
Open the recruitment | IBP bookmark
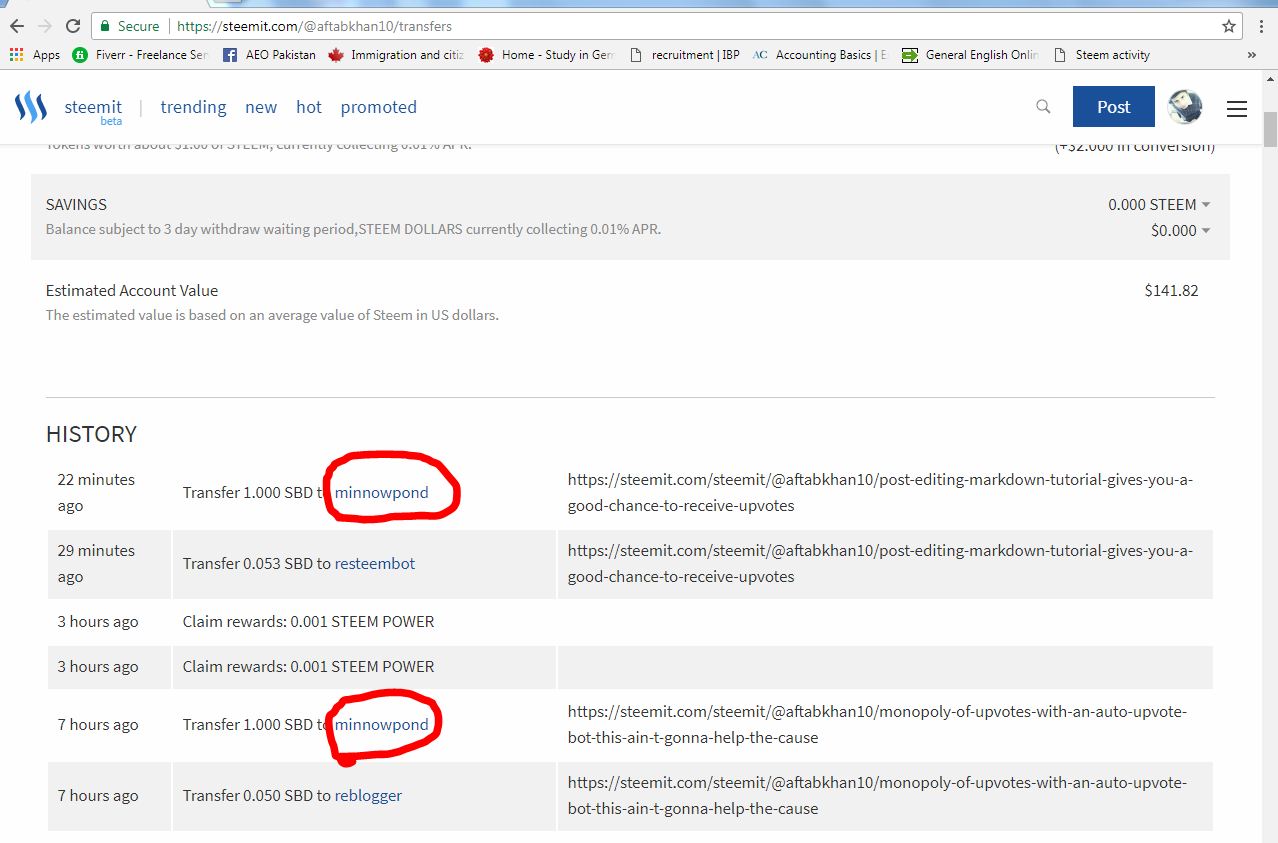coord(684,55)
